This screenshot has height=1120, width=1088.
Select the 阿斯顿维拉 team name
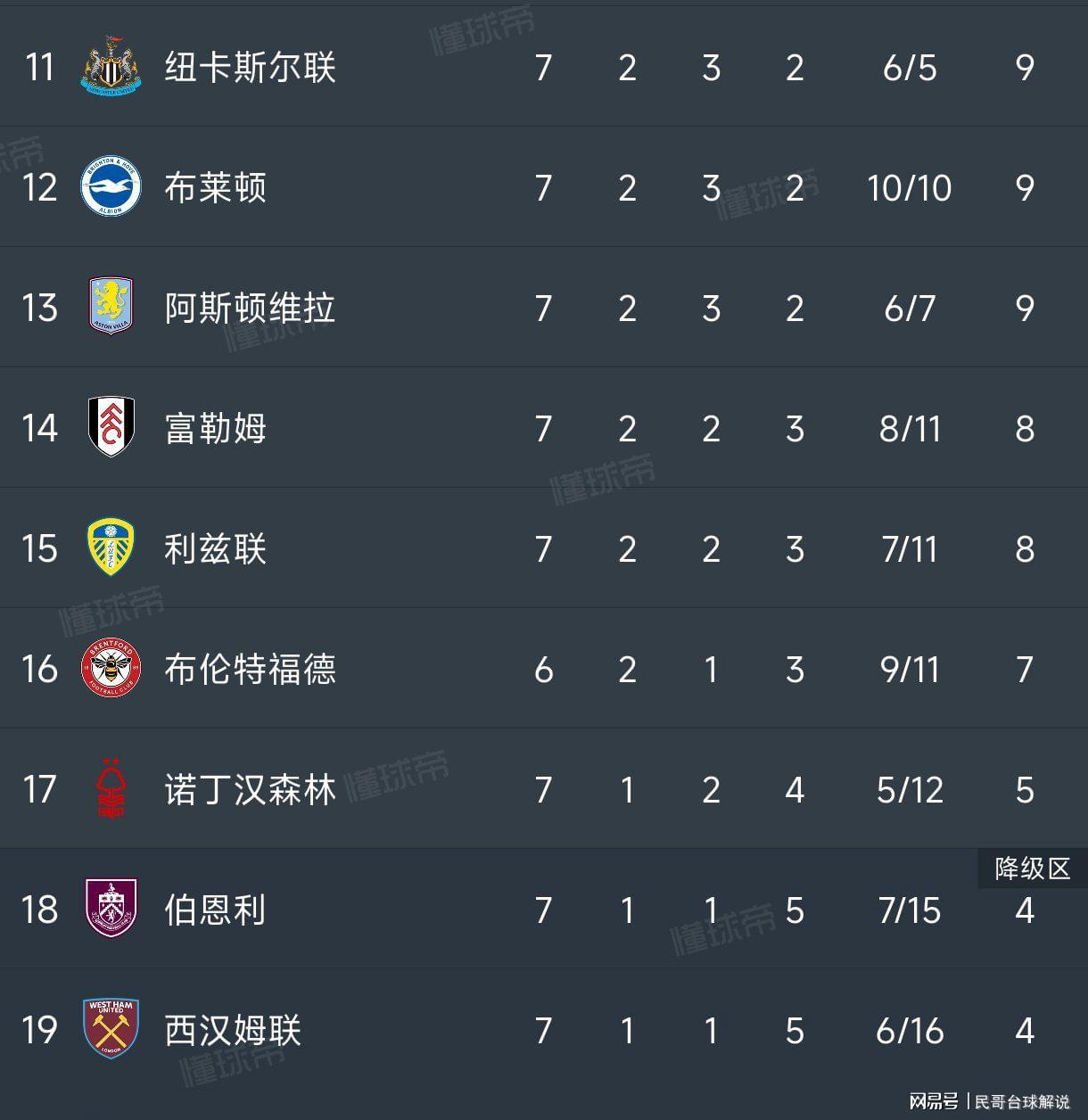pyautogui.click(x=250, y=309)
